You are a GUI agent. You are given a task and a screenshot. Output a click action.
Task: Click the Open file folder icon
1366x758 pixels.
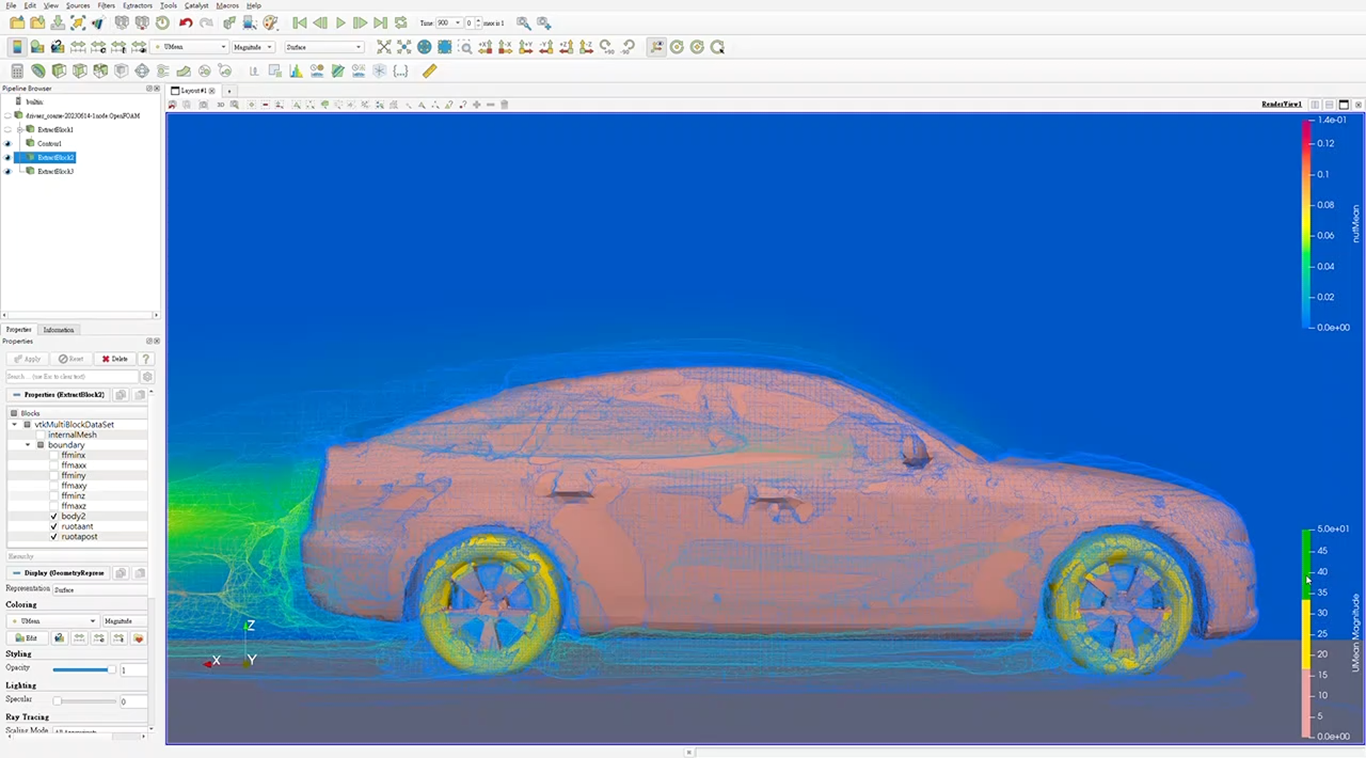tap(17, 23)
